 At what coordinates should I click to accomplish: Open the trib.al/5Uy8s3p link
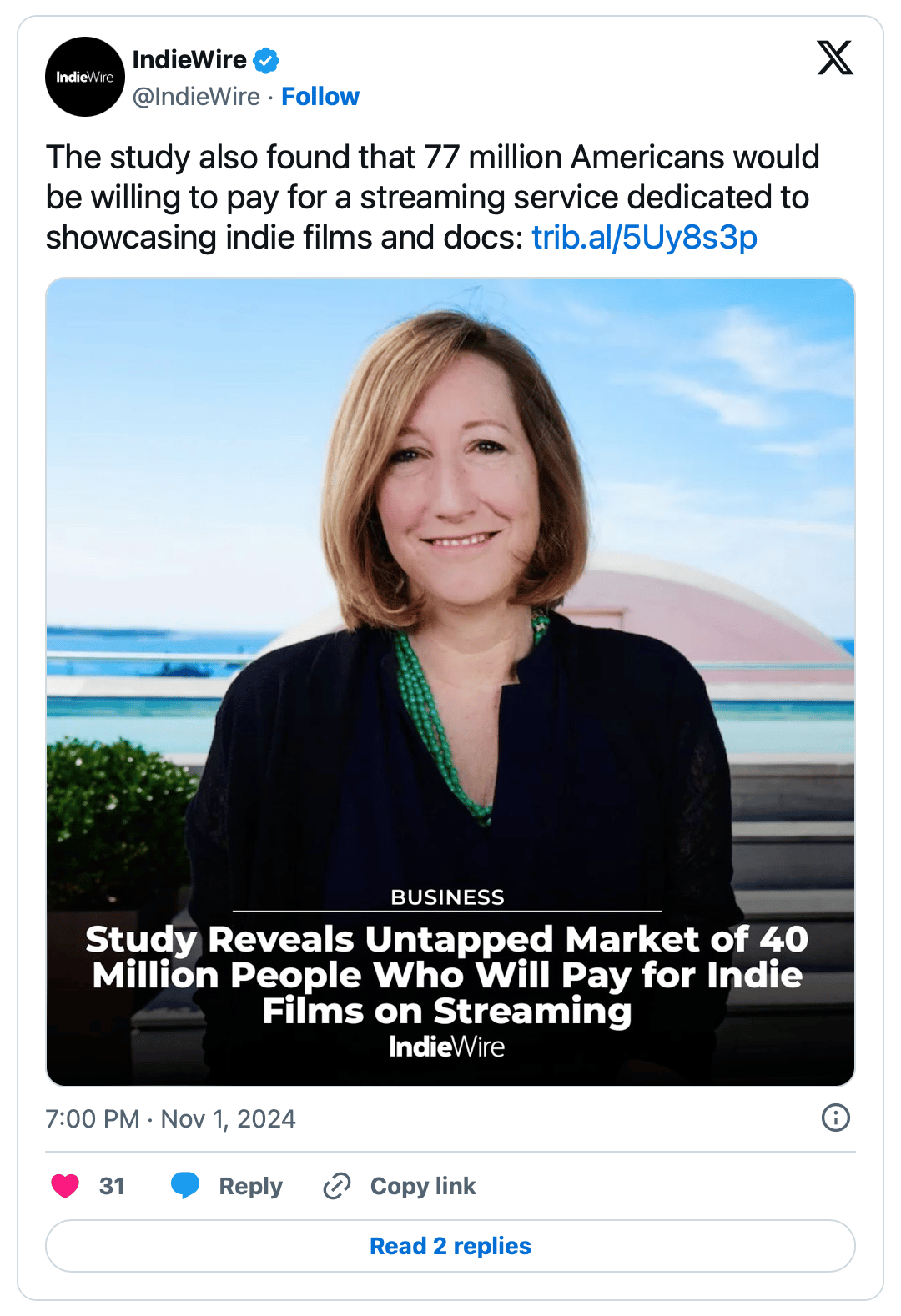pyautogui.click(x=645, y=238)
